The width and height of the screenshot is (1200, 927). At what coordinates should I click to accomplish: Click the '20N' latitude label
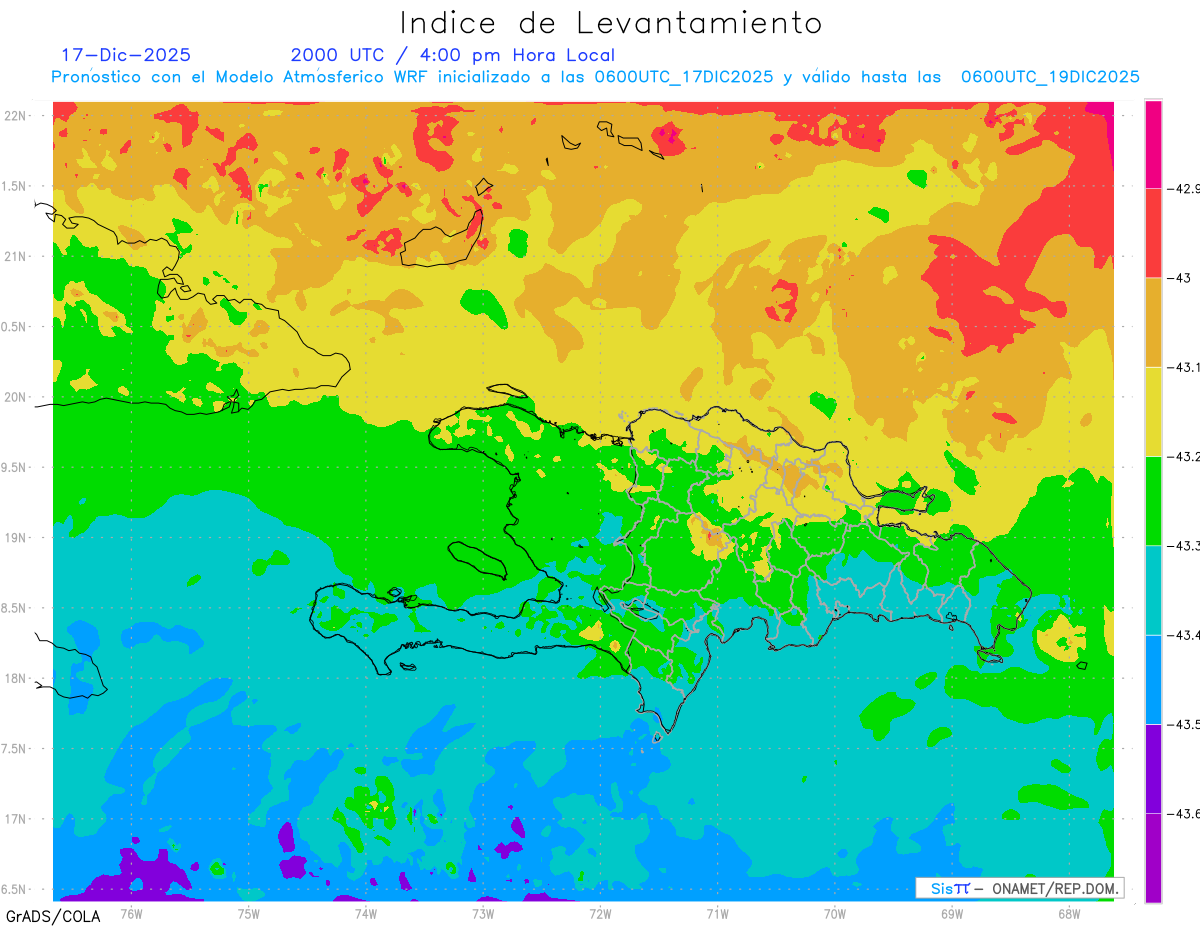click(x=17, y=397)
